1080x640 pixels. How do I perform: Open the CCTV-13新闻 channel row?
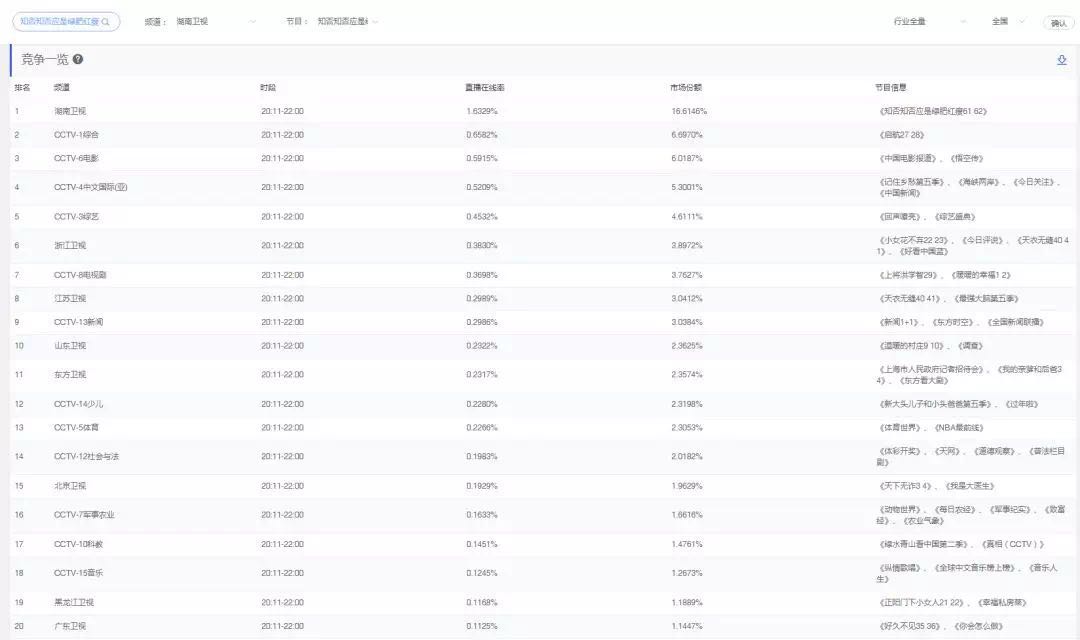click(78, 322)
